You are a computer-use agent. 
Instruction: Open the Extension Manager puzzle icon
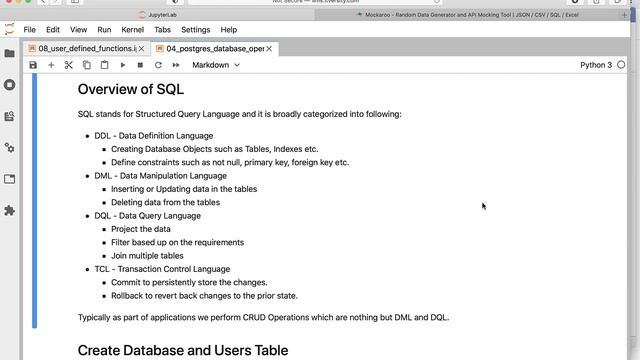(9, 210)
